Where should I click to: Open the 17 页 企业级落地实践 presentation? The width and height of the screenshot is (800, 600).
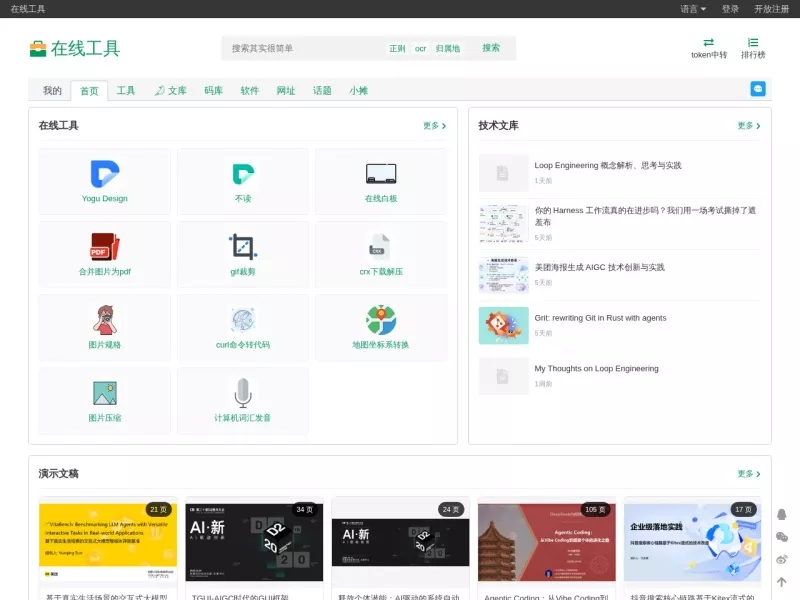pos(692,542)
